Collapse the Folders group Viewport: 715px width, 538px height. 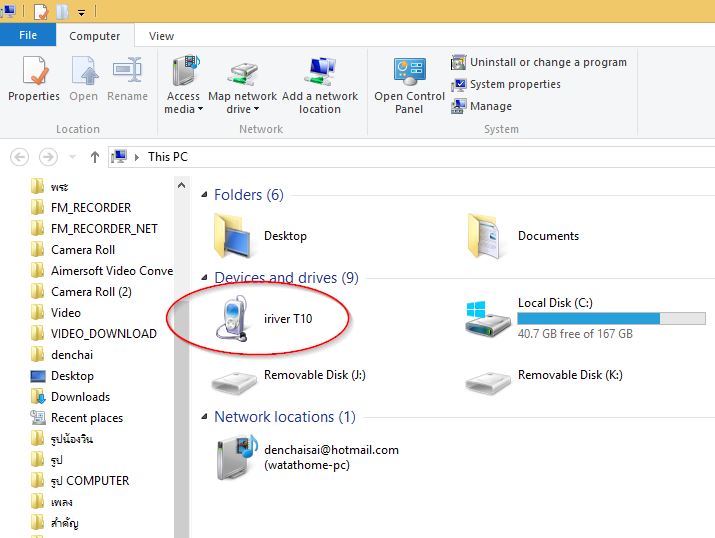tap(204, 195)
